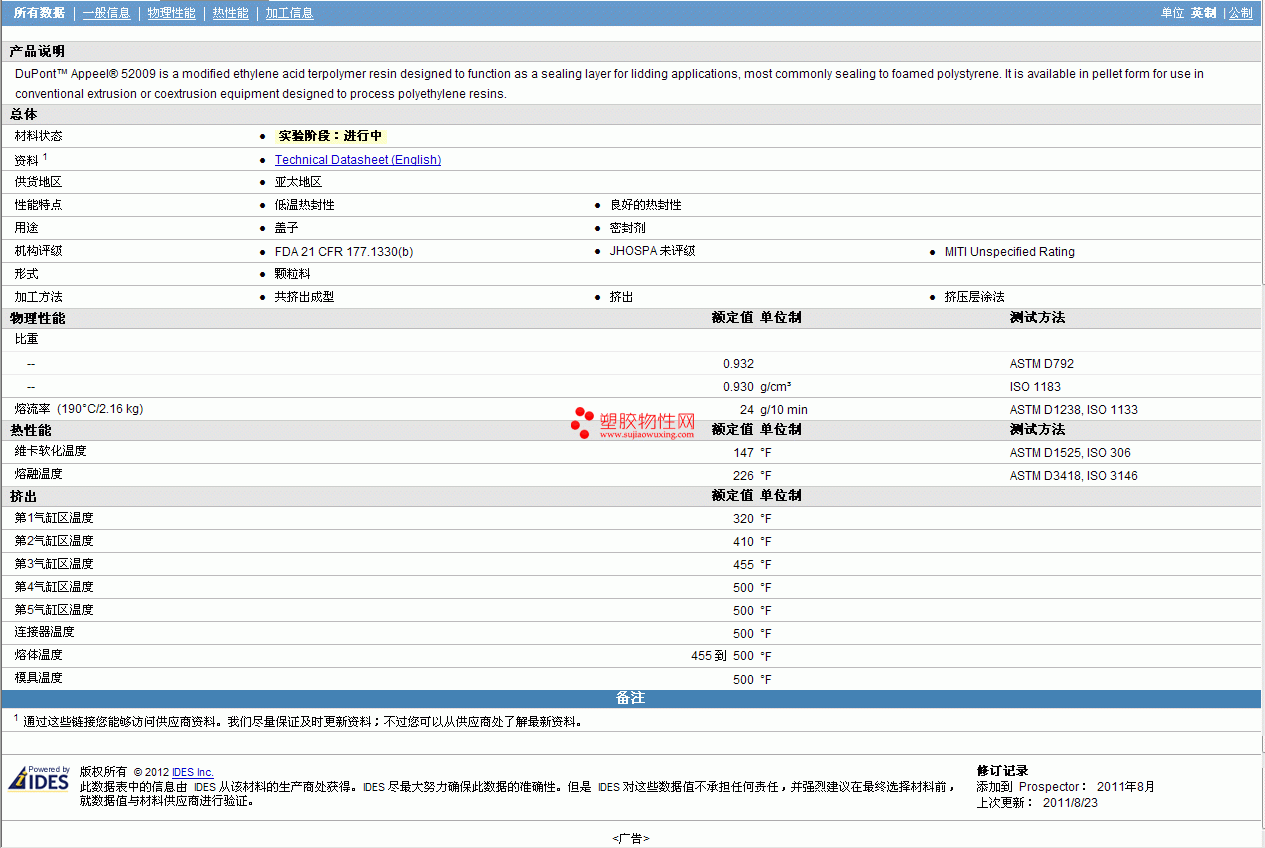Select the 共挤出成型 processing method
Viewport: 1265px width, 848px height.
[x=305, y=297]
